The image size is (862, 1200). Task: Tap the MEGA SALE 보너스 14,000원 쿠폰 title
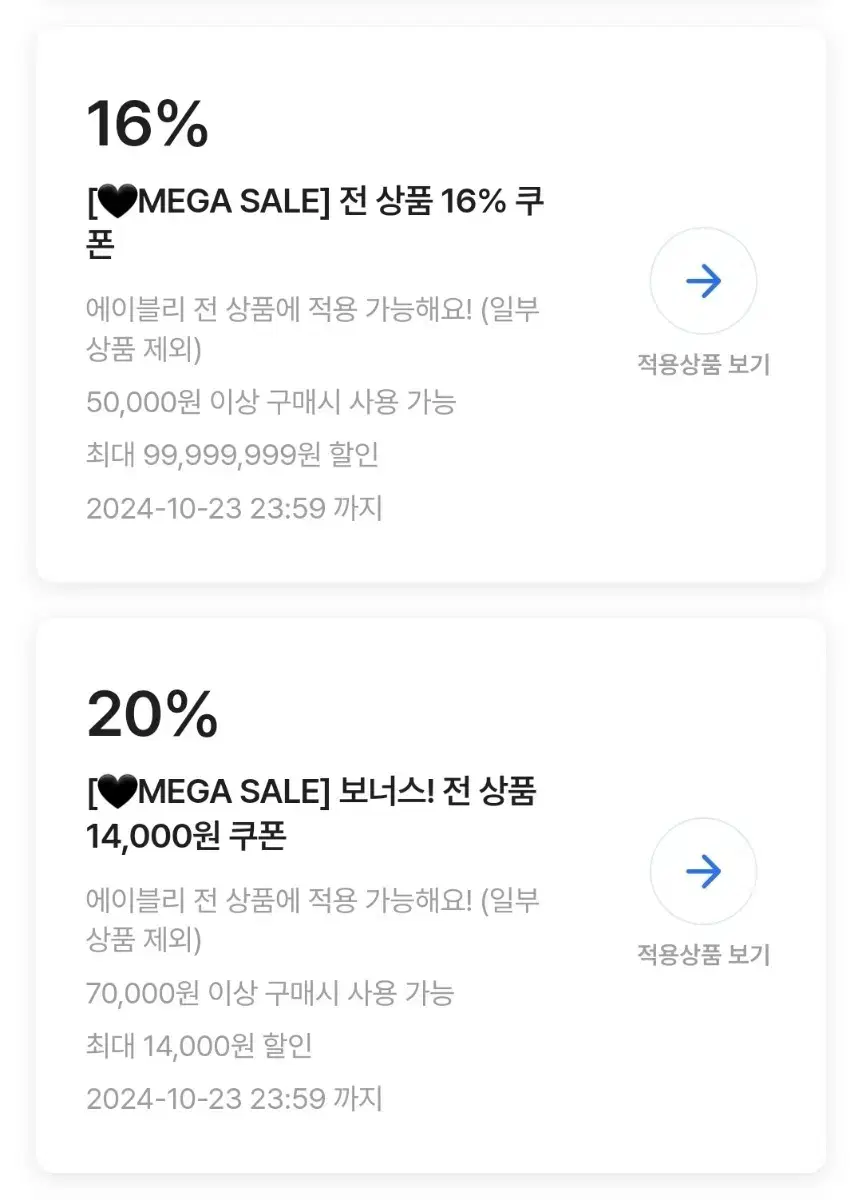(x=312, y=813)
